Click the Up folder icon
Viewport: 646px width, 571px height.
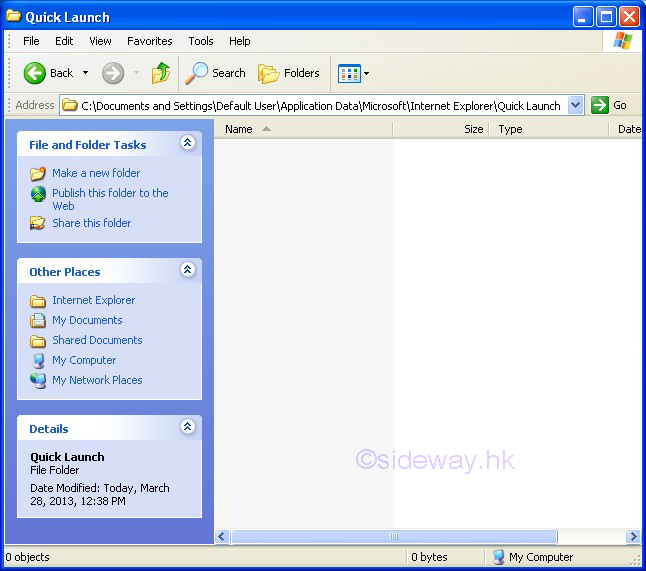point(161,73)
